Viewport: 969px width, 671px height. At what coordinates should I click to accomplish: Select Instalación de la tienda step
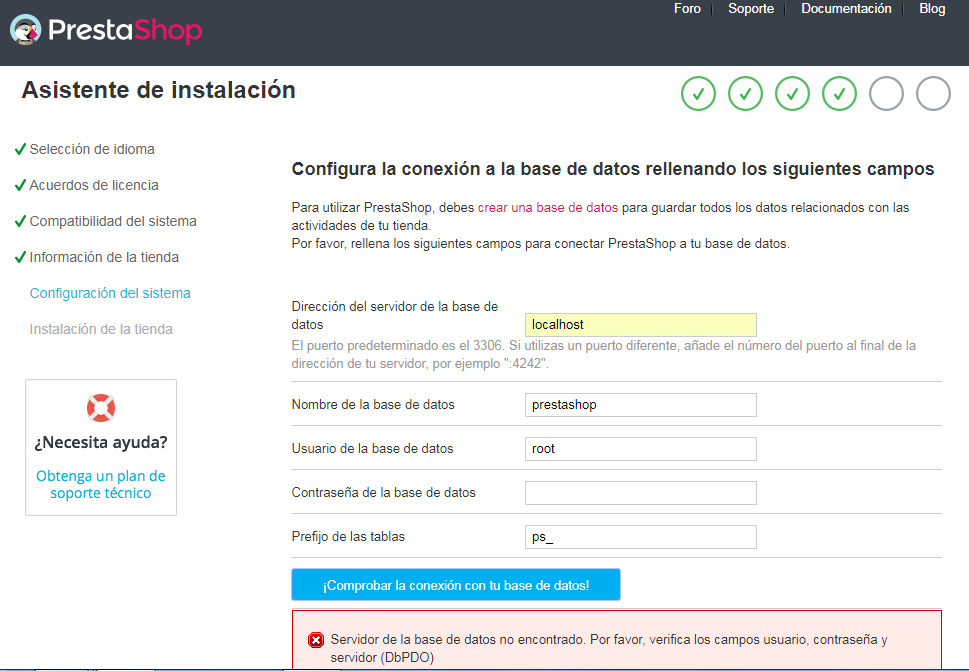pos(101,329)
